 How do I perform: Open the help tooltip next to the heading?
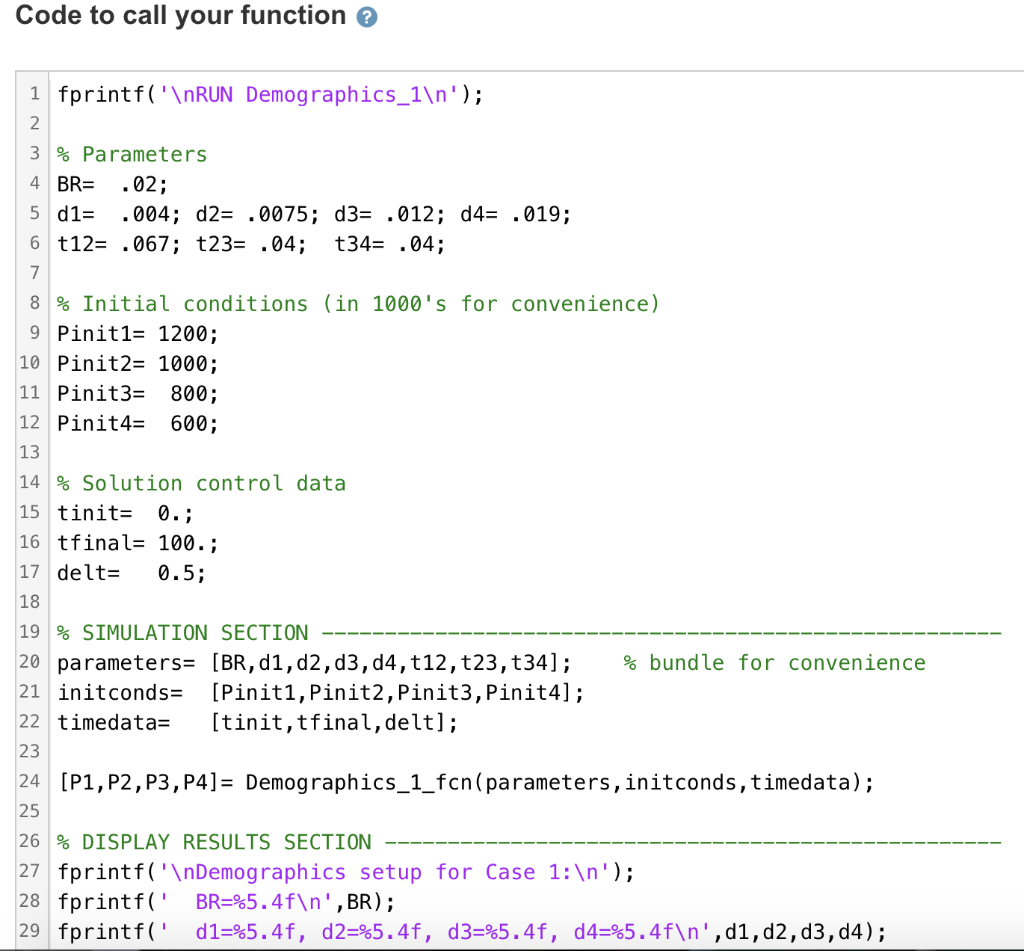pyautogui.click(x=367, y=16)
